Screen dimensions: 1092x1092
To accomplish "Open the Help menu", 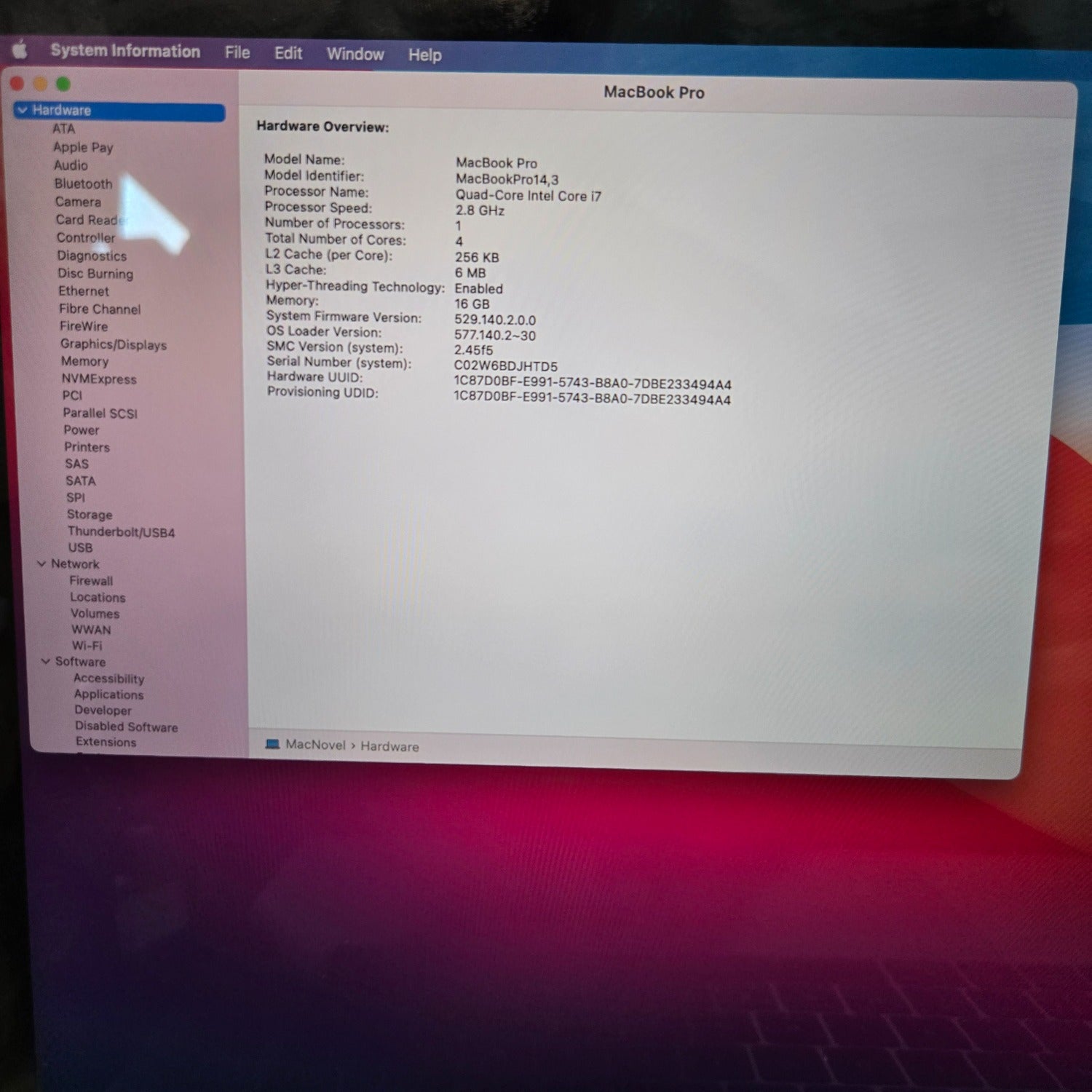I will pyautogui.click(x=424, y=55).
